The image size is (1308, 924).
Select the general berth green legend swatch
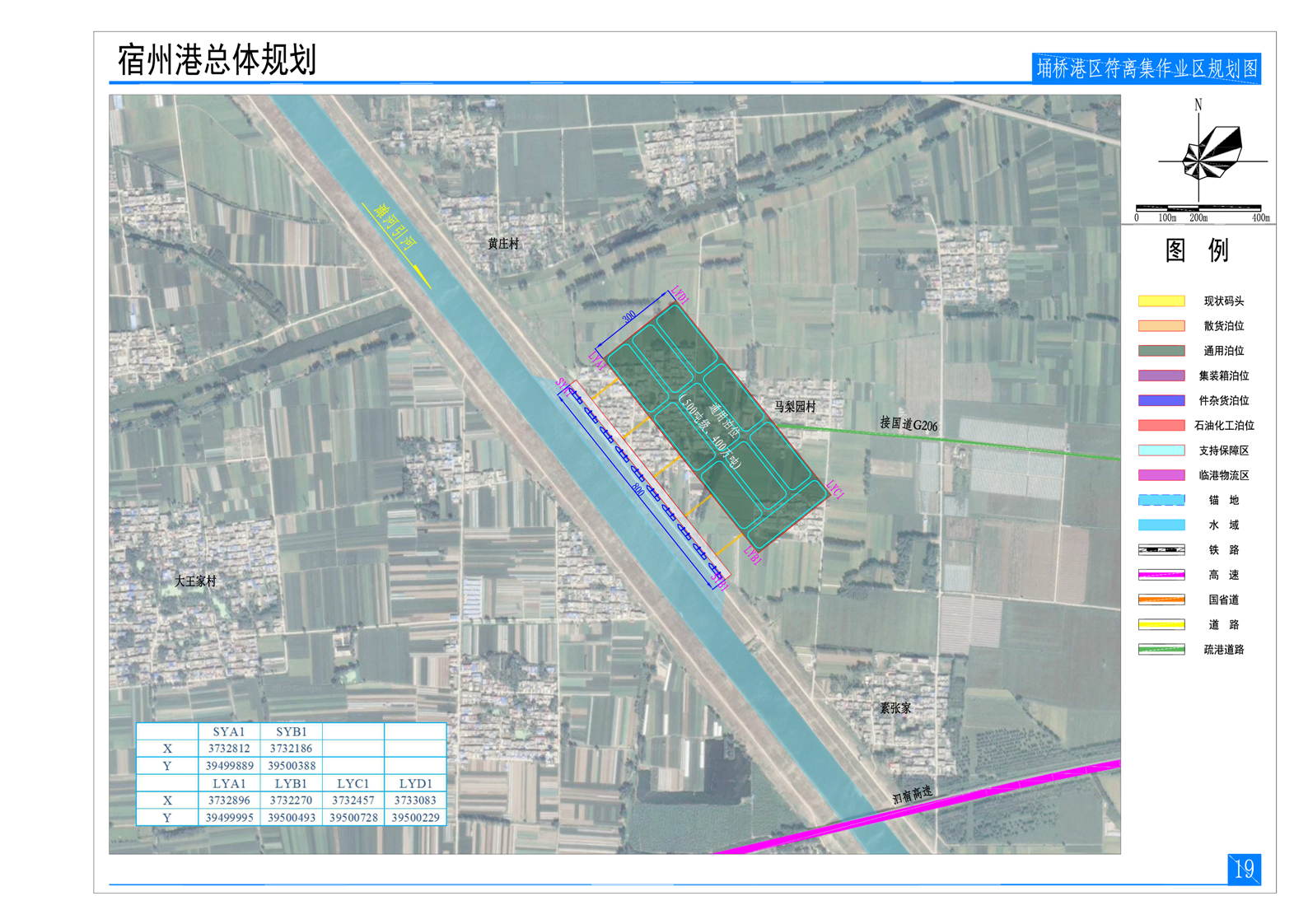(x=1161, y=351)
